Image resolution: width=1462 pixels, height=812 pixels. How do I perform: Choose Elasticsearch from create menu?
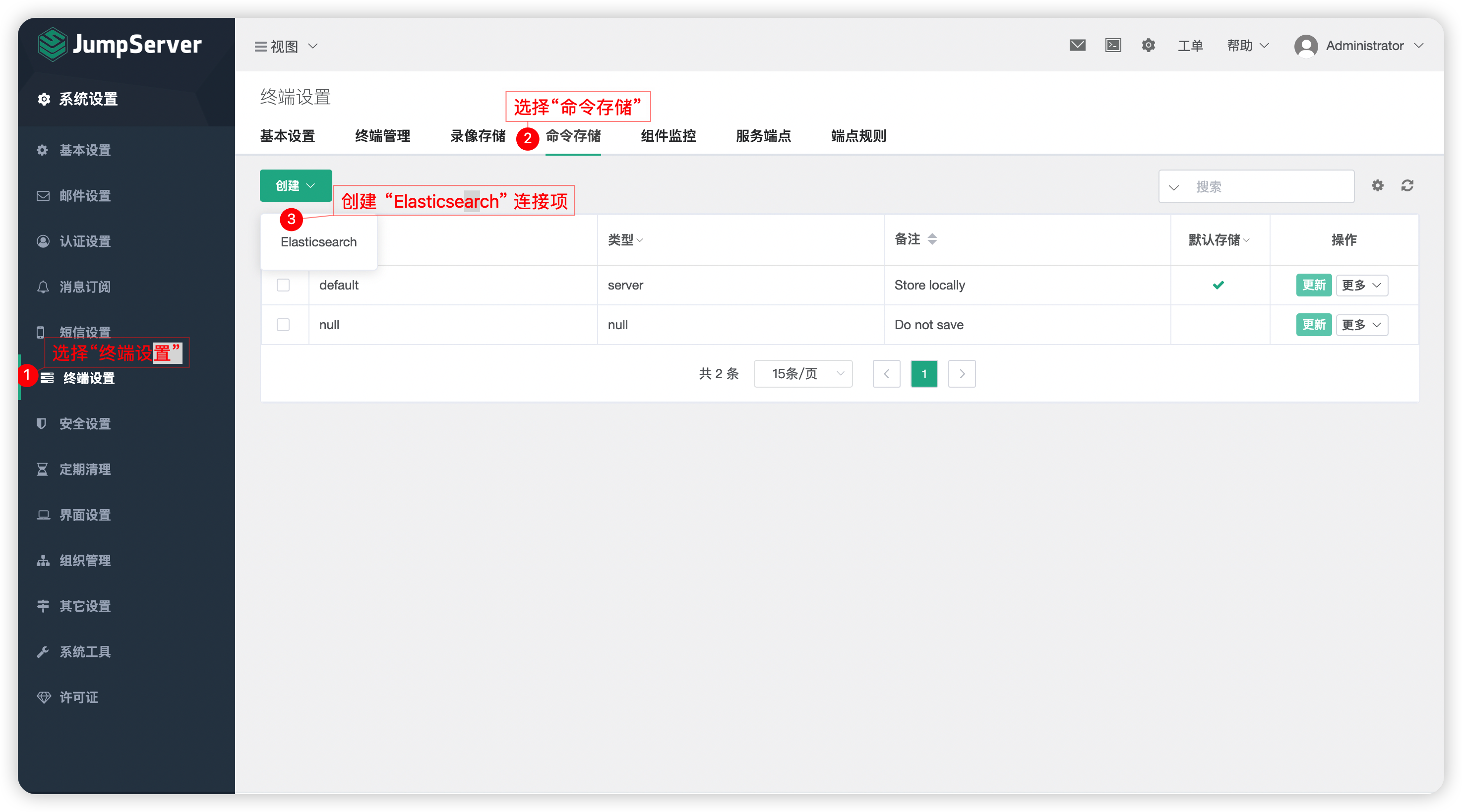pos(318,242)
